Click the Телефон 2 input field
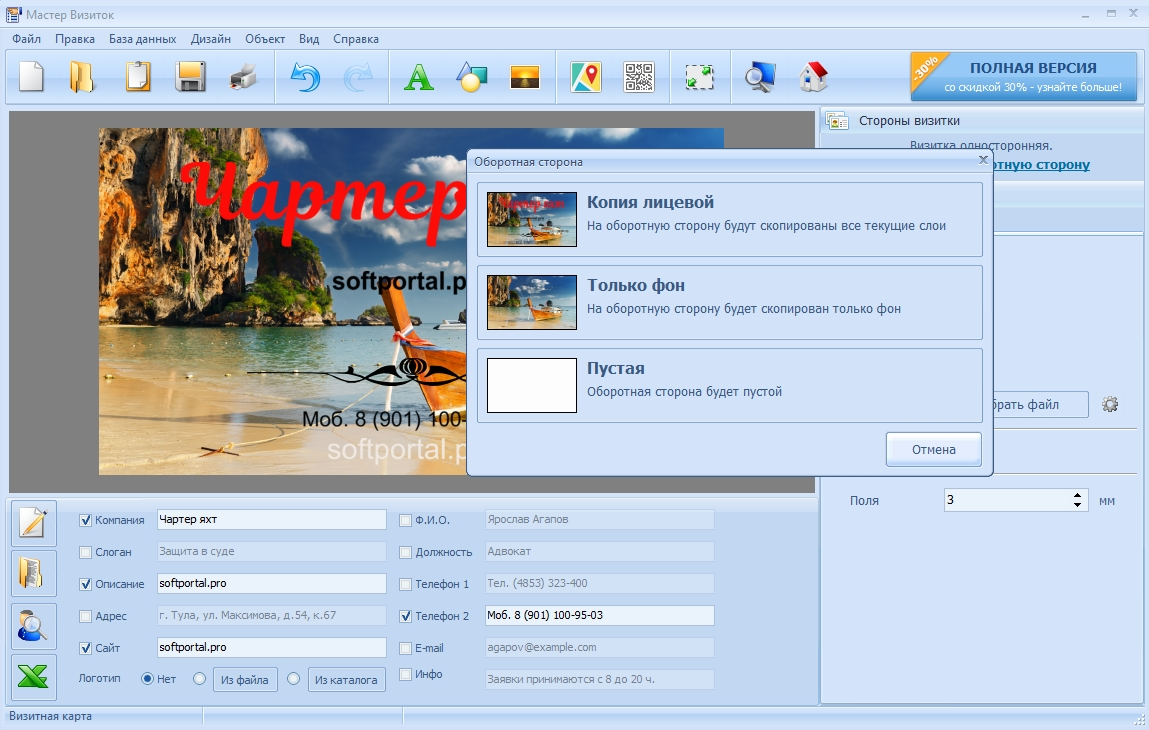The height and width of the screenshot is (730, 1149). coord(598,616)
